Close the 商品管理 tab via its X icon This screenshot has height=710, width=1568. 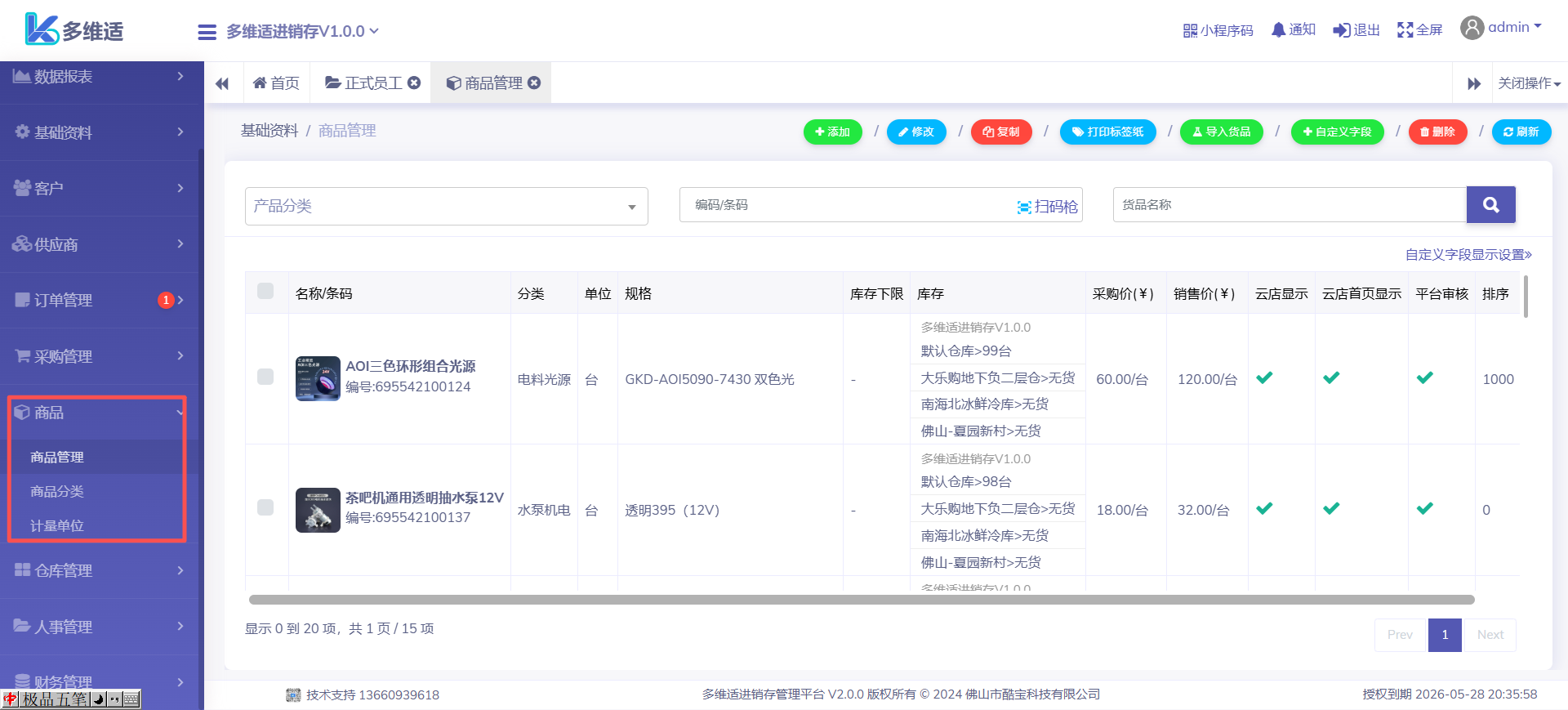coord(534,83)
